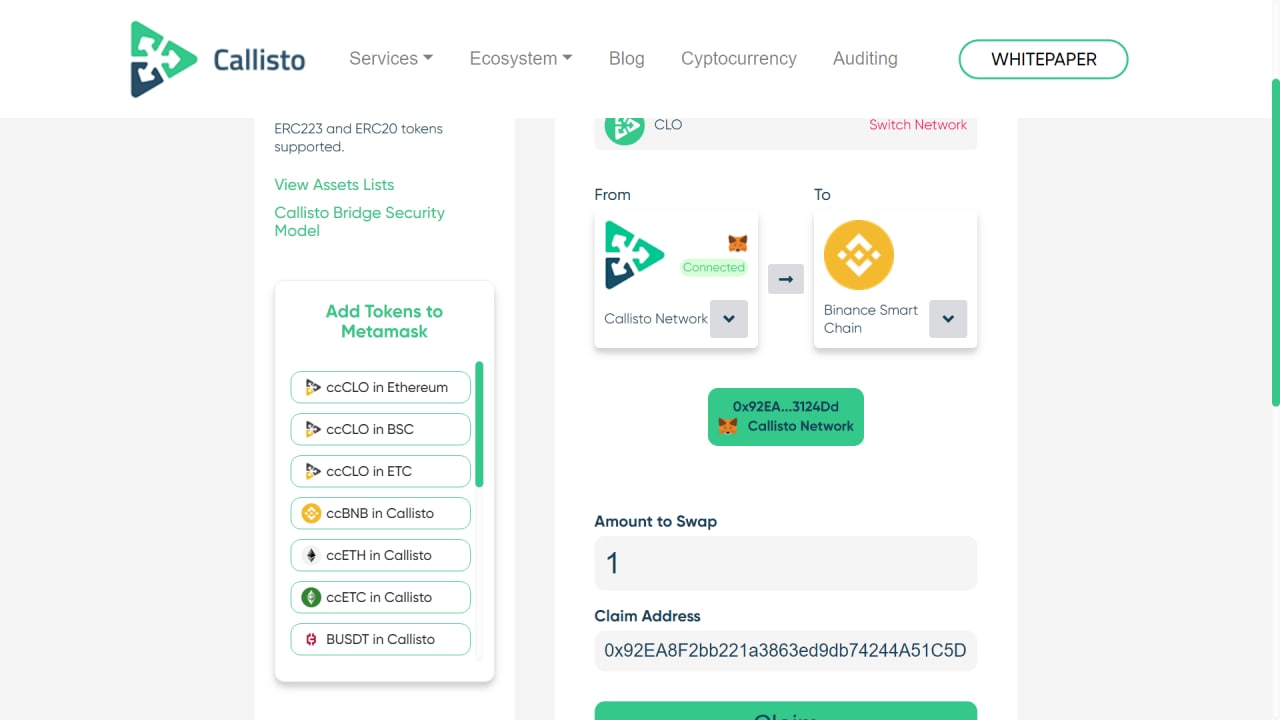This screenshot has width=1280, height=720.
Task: Click the Amount to Swap label
Action: pos(655,521)
